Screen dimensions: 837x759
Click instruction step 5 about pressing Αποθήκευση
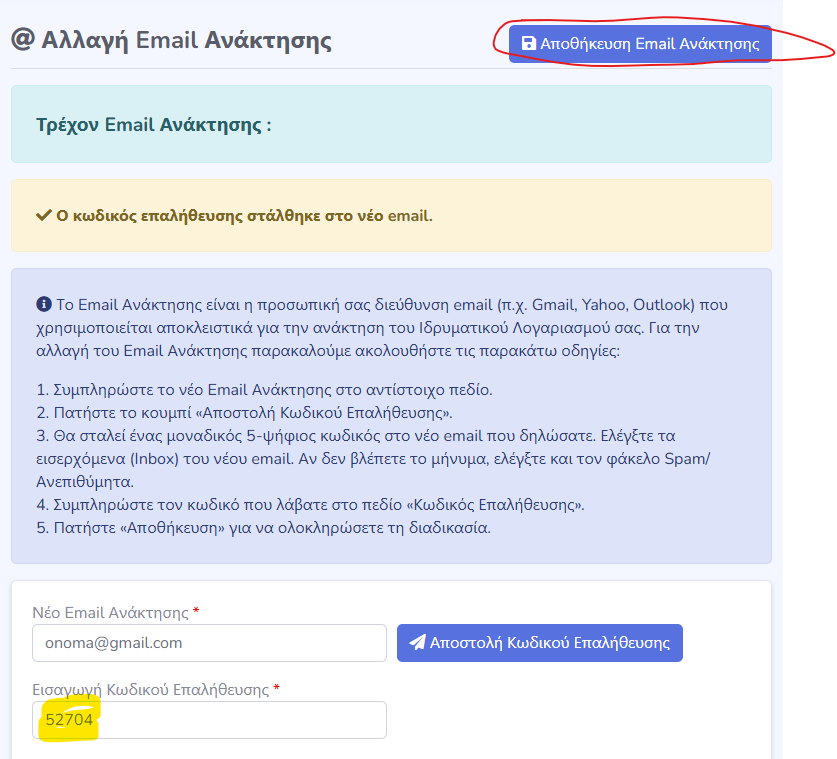click(x=263, y=528)
